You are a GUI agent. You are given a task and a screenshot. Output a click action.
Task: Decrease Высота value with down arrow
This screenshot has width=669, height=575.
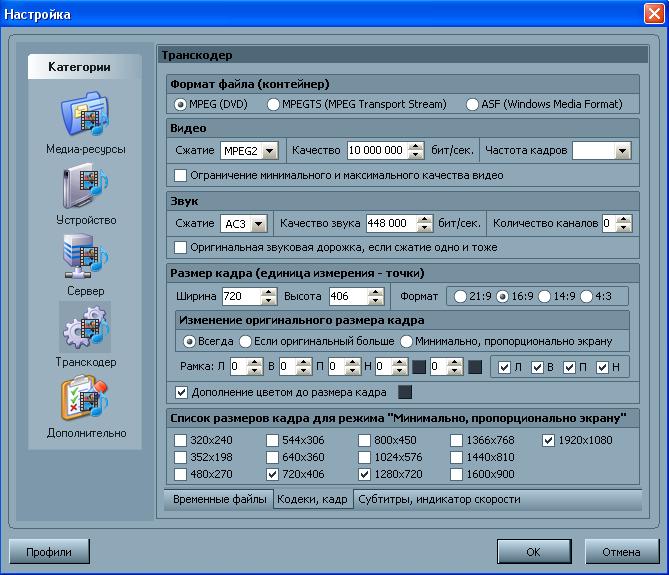point(375,300)
